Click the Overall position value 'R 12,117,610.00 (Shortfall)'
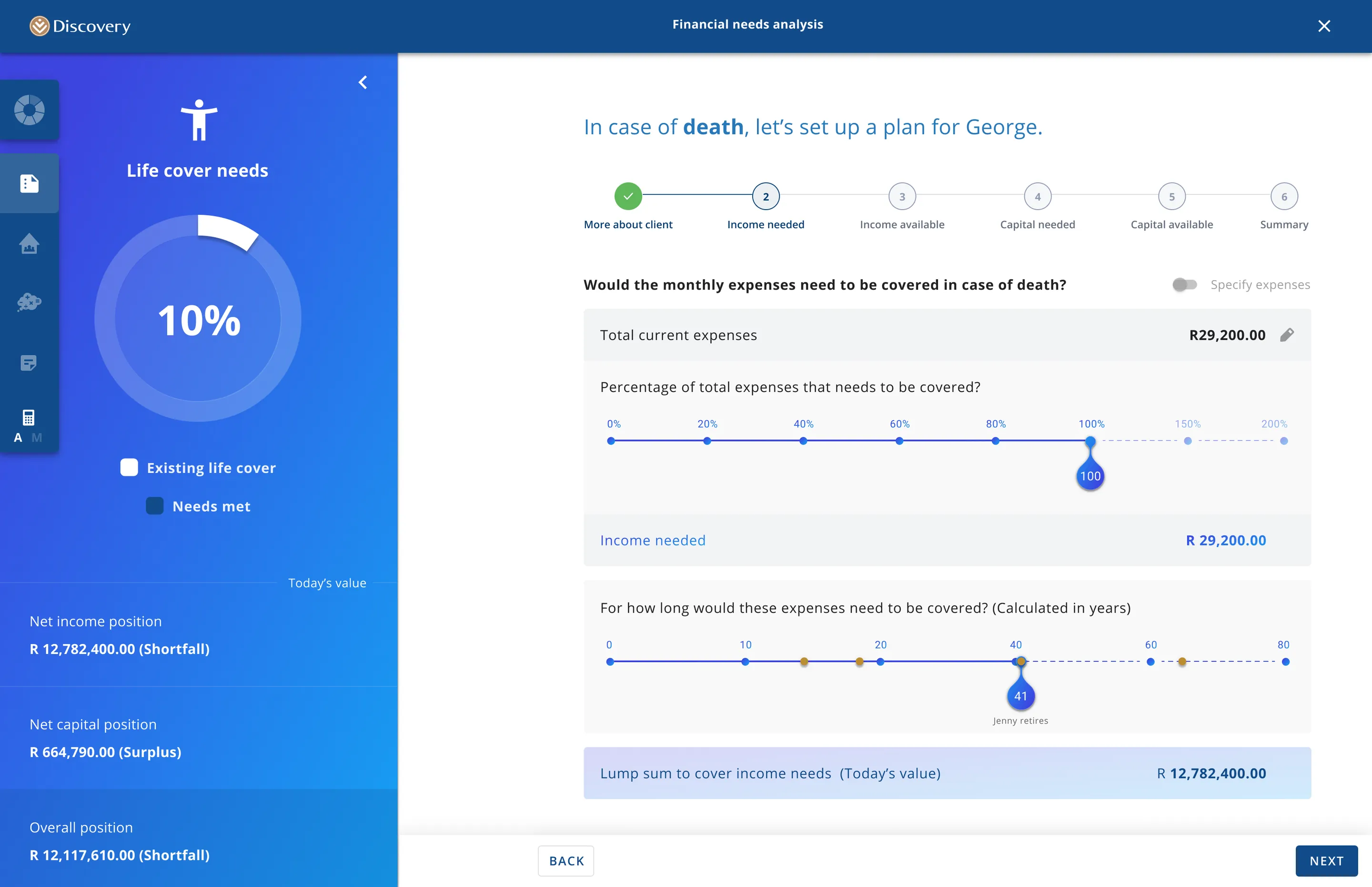The image size is (1372, 887). click(x=120, y=856)
